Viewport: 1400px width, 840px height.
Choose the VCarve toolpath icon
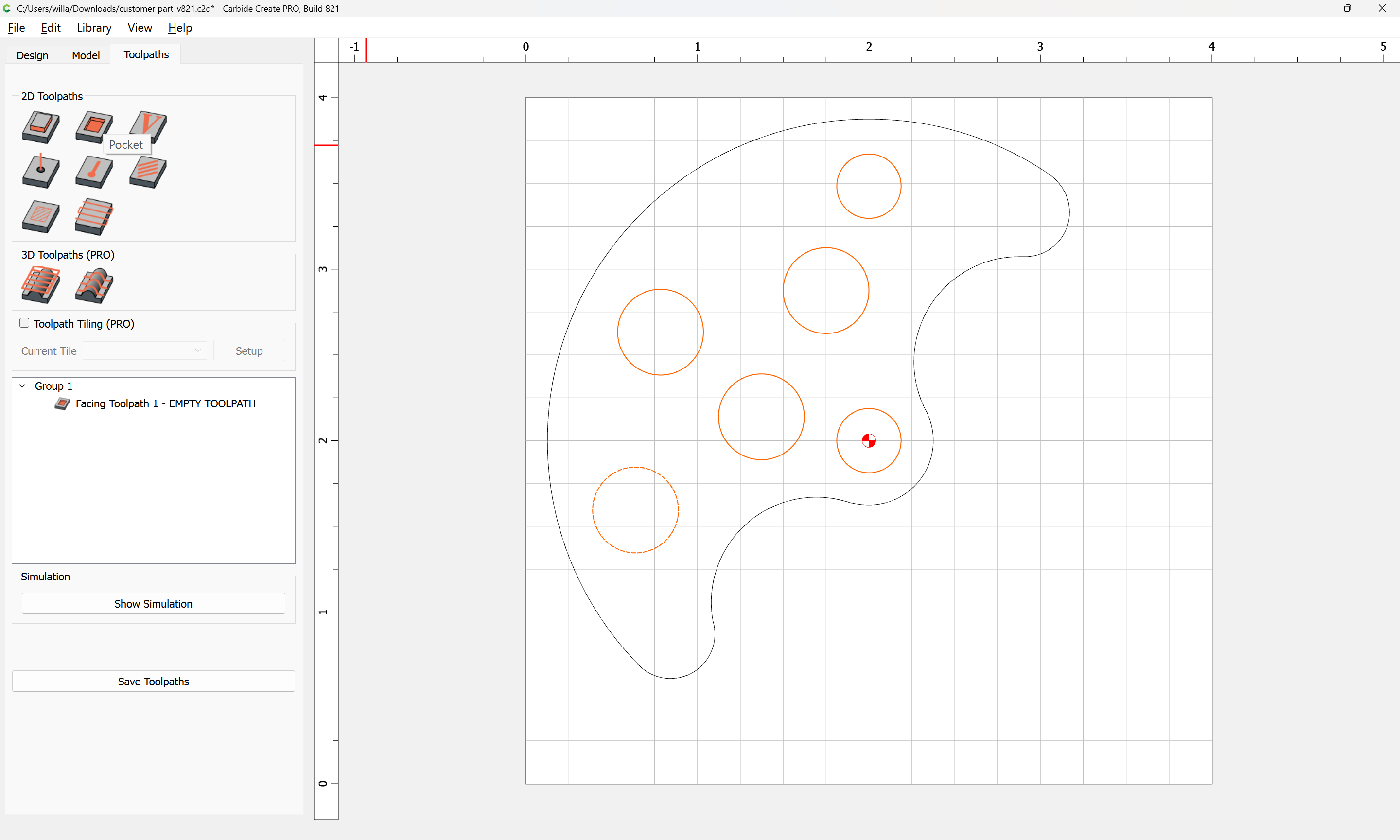(x=149, y=122)
